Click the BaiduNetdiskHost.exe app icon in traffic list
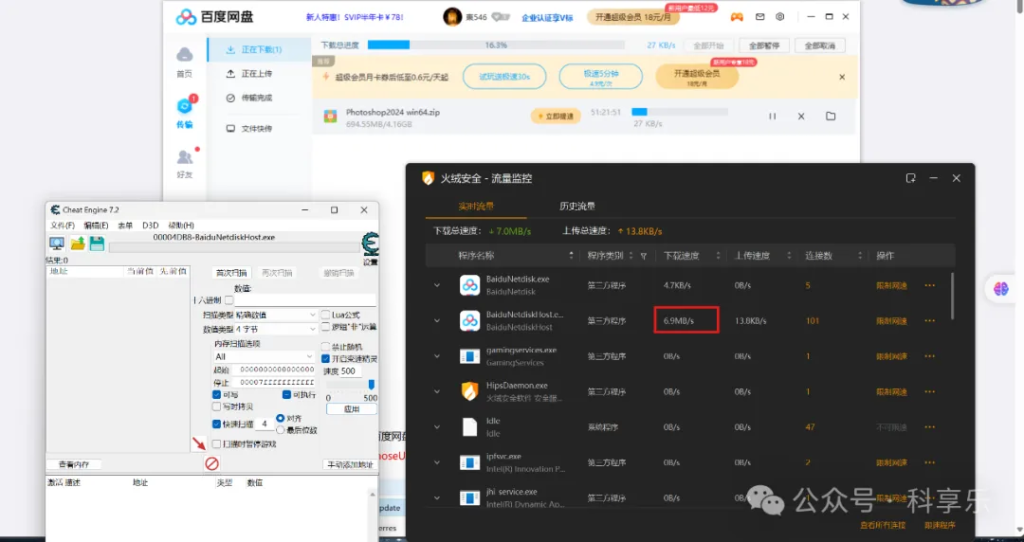1024x542 pixels. (x=470, y=321)
